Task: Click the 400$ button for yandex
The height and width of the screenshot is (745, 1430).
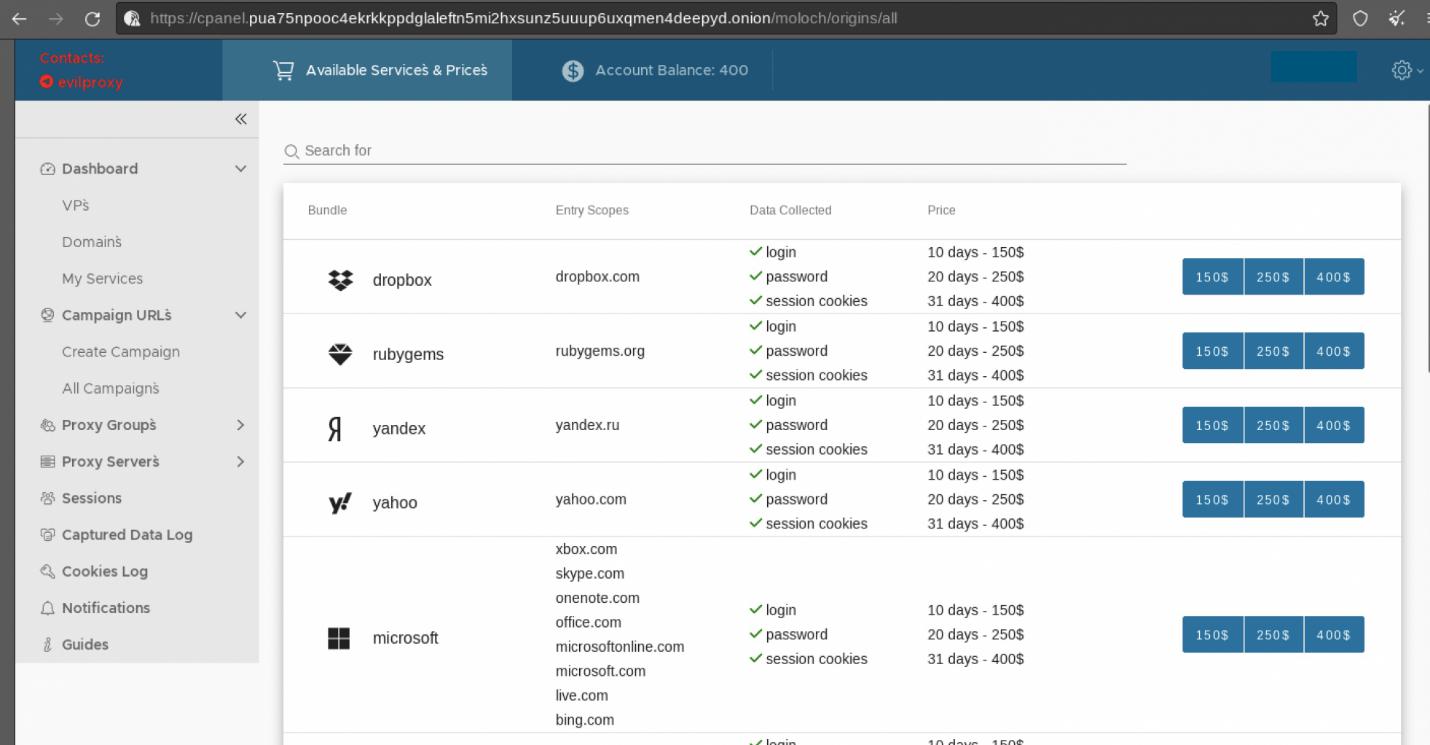Action: tap(1334, 425)
